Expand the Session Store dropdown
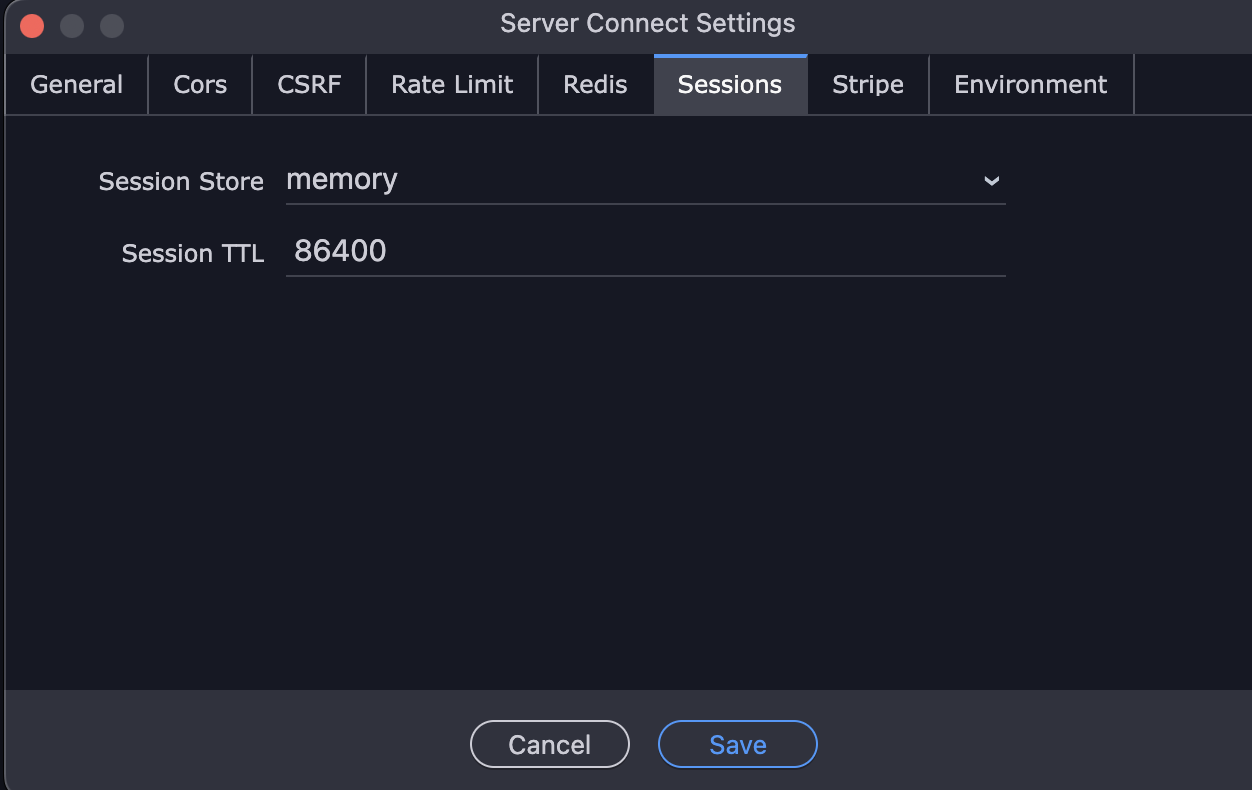 646,181
